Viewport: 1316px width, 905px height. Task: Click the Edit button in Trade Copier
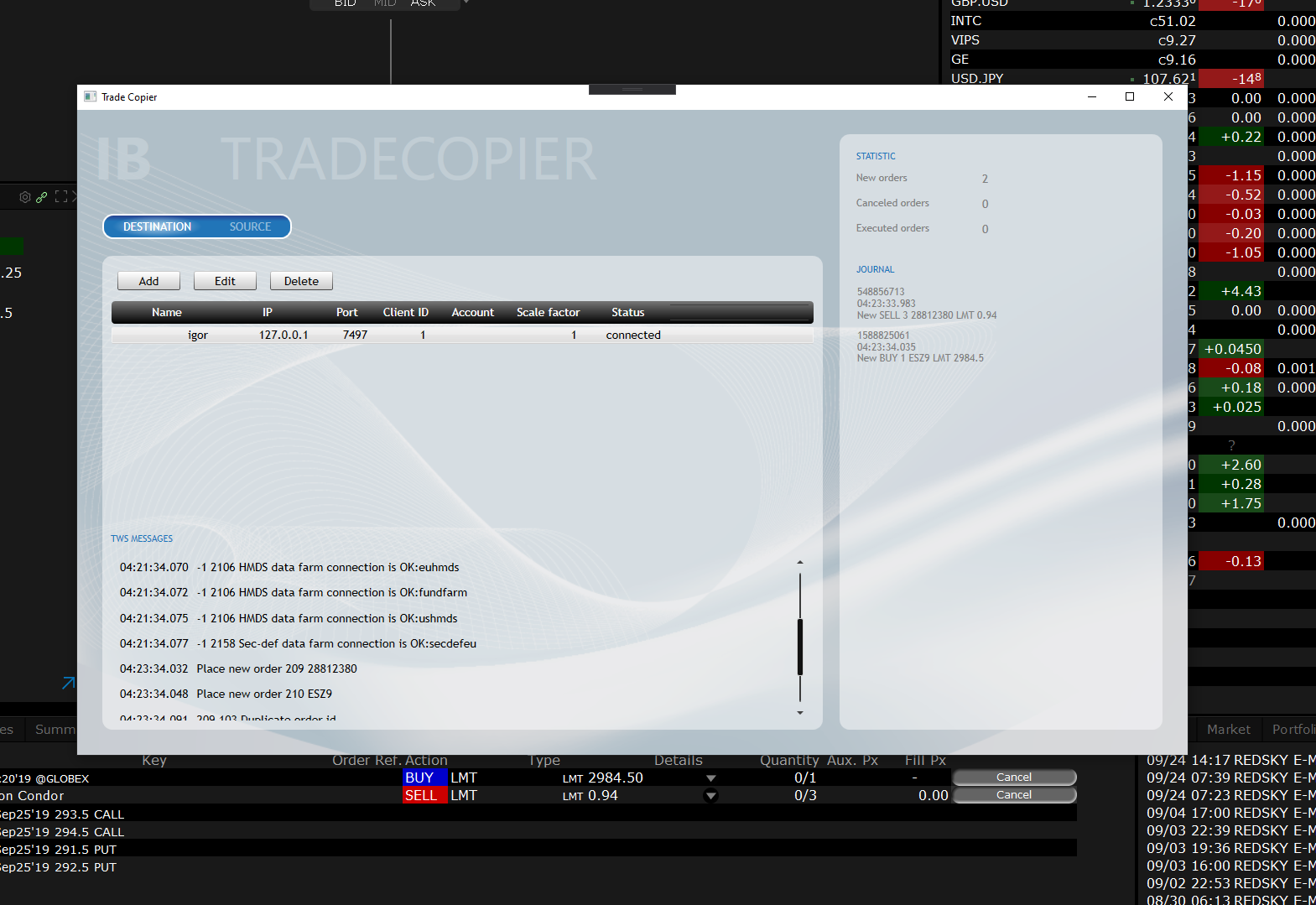click(x=225, y=281)
